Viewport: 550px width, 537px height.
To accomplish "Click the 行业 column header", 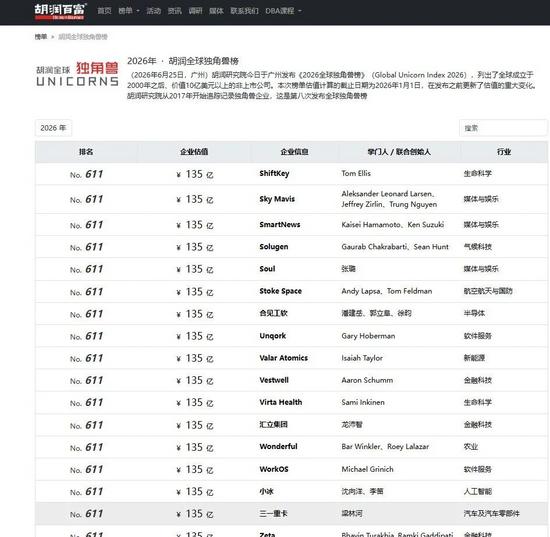I will (504, 152).
